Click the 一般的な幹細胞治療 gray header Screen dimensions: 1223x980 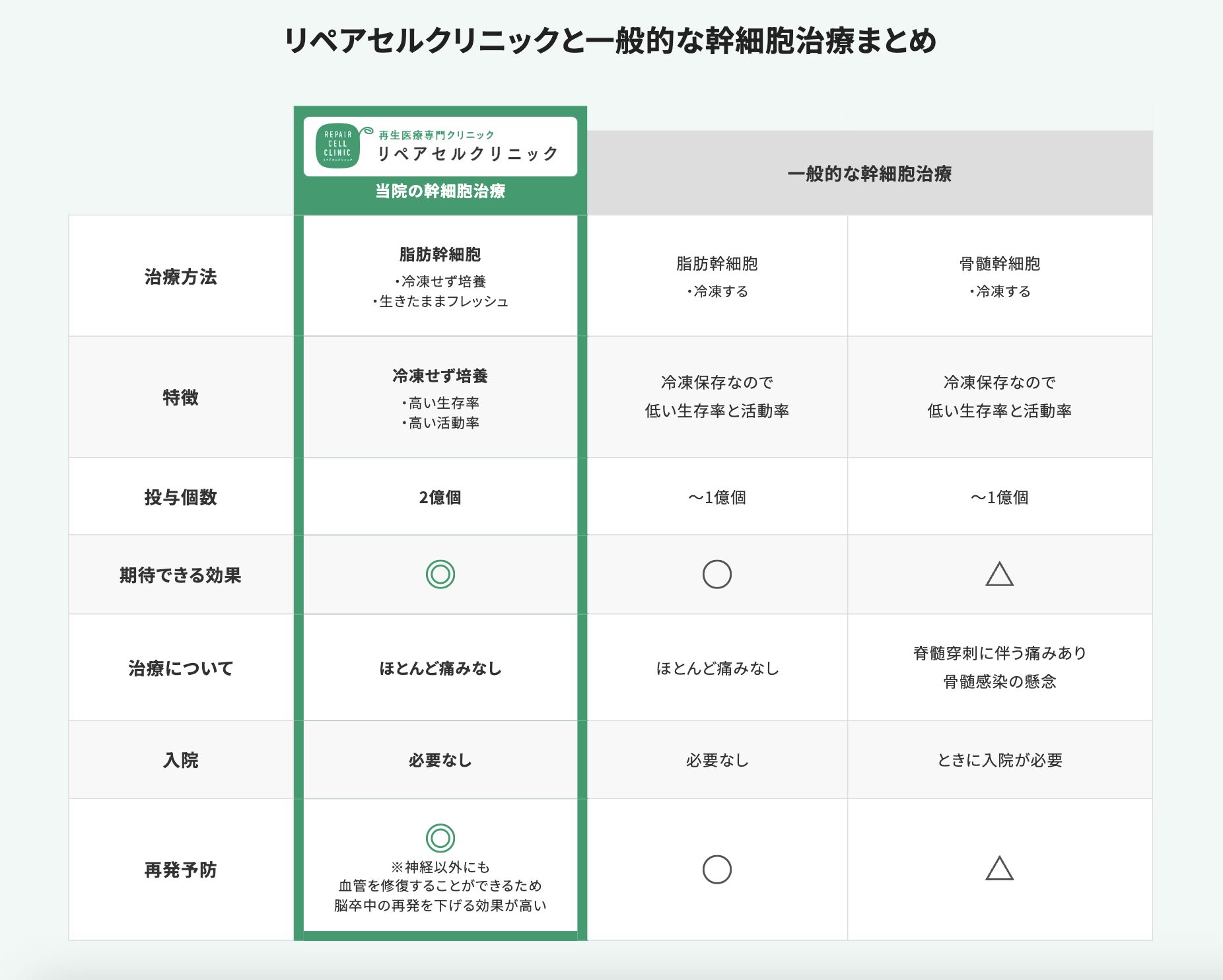869,174
